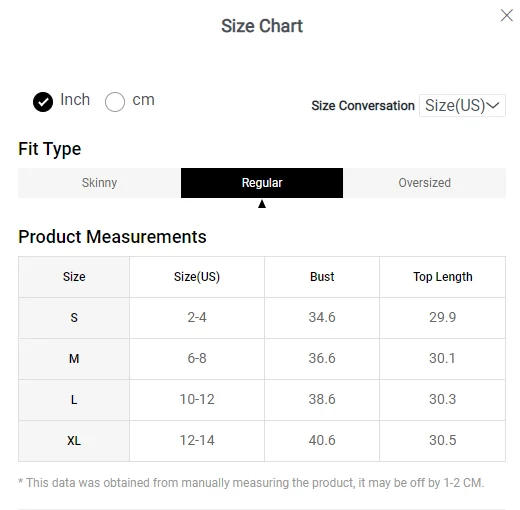
Task: Choose the Oversized fit type tab
Action: 424,183
